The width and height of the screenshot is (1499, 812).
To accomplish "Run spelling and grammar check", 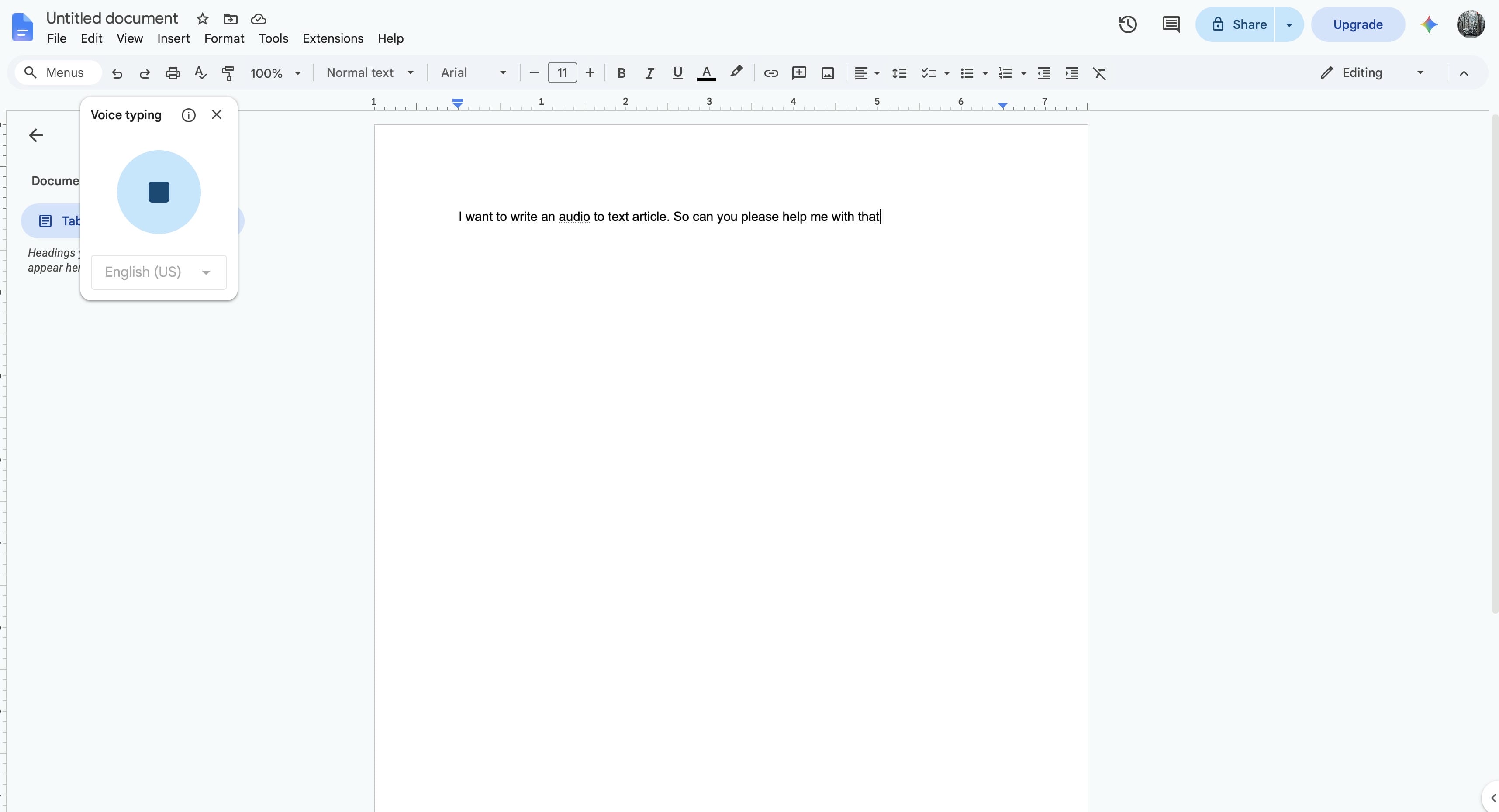I will (x=201, y=73).
